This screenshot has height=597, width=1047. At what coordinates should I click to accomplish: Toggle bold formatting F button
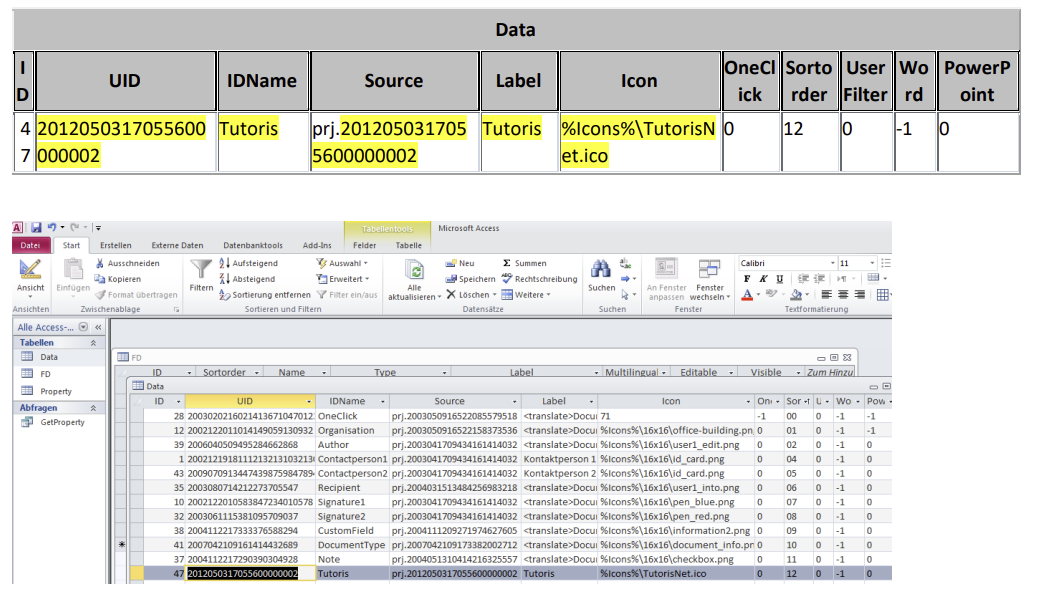tap(747, 278)
